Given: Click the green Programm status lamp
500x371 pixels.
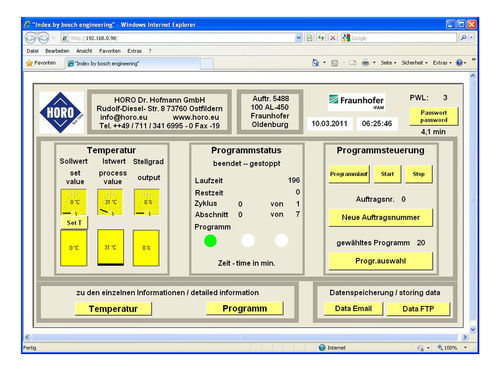Looking at the screenshot, I should click(210, 241).
